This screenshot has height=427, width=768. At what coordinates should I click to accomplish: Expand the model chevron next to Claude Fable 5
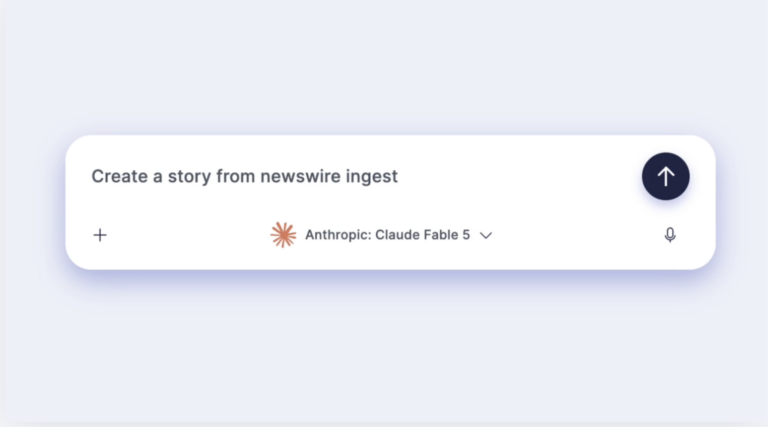[x=486, y=236]
